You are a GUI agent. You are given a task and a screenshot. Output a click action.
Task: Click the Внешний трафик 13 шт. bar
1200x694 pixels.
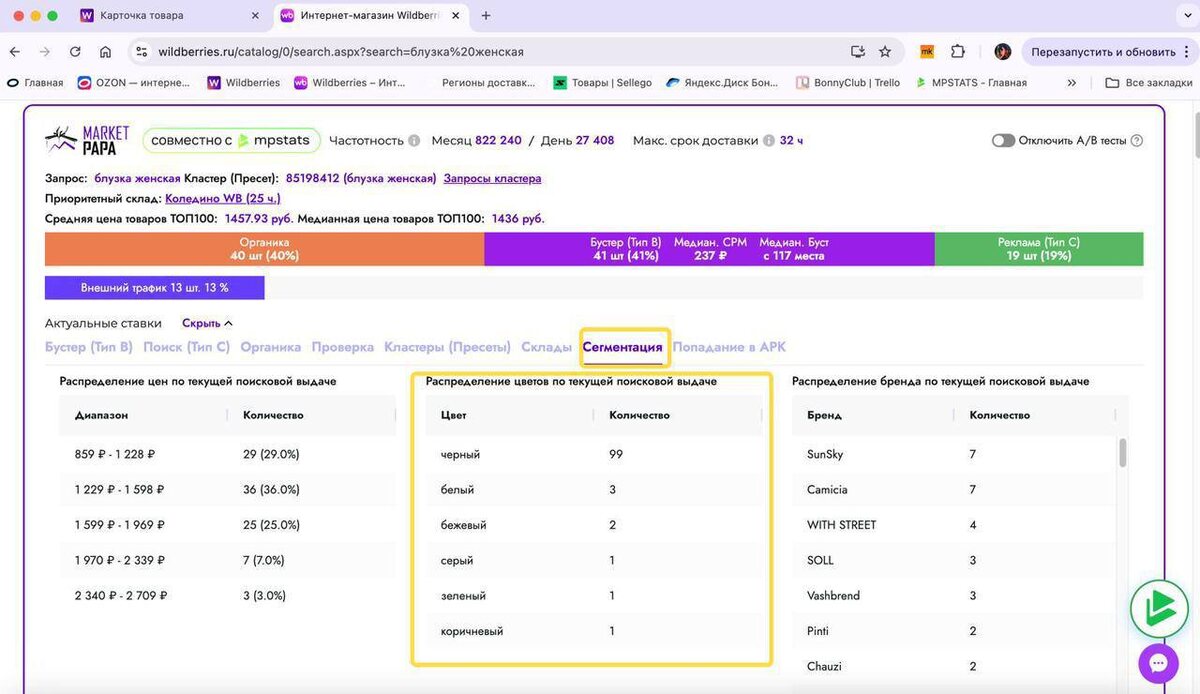coord(154,288)
